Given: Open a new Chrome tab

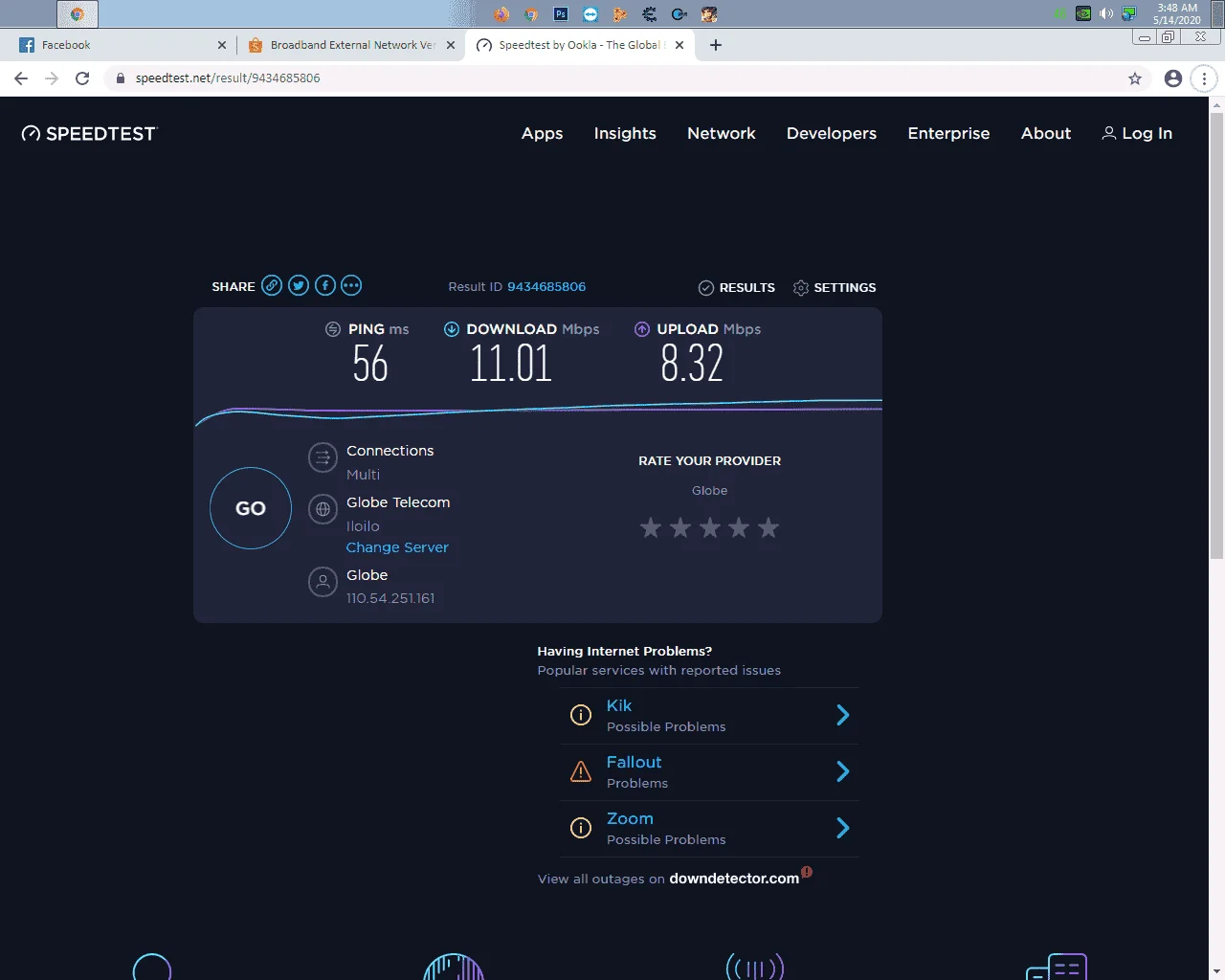Looking at the screenshot, I should click(x=716, y=45).
